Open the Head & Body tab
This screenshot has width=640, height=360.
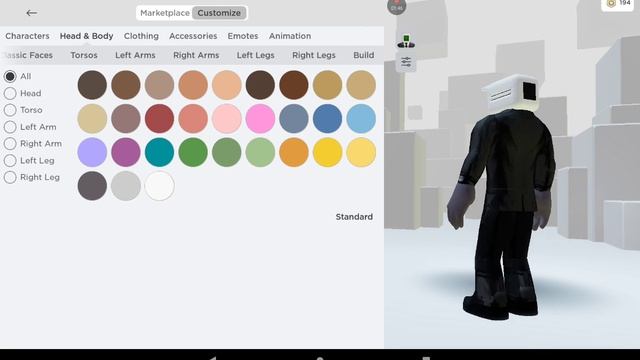(x=87, y=36)
